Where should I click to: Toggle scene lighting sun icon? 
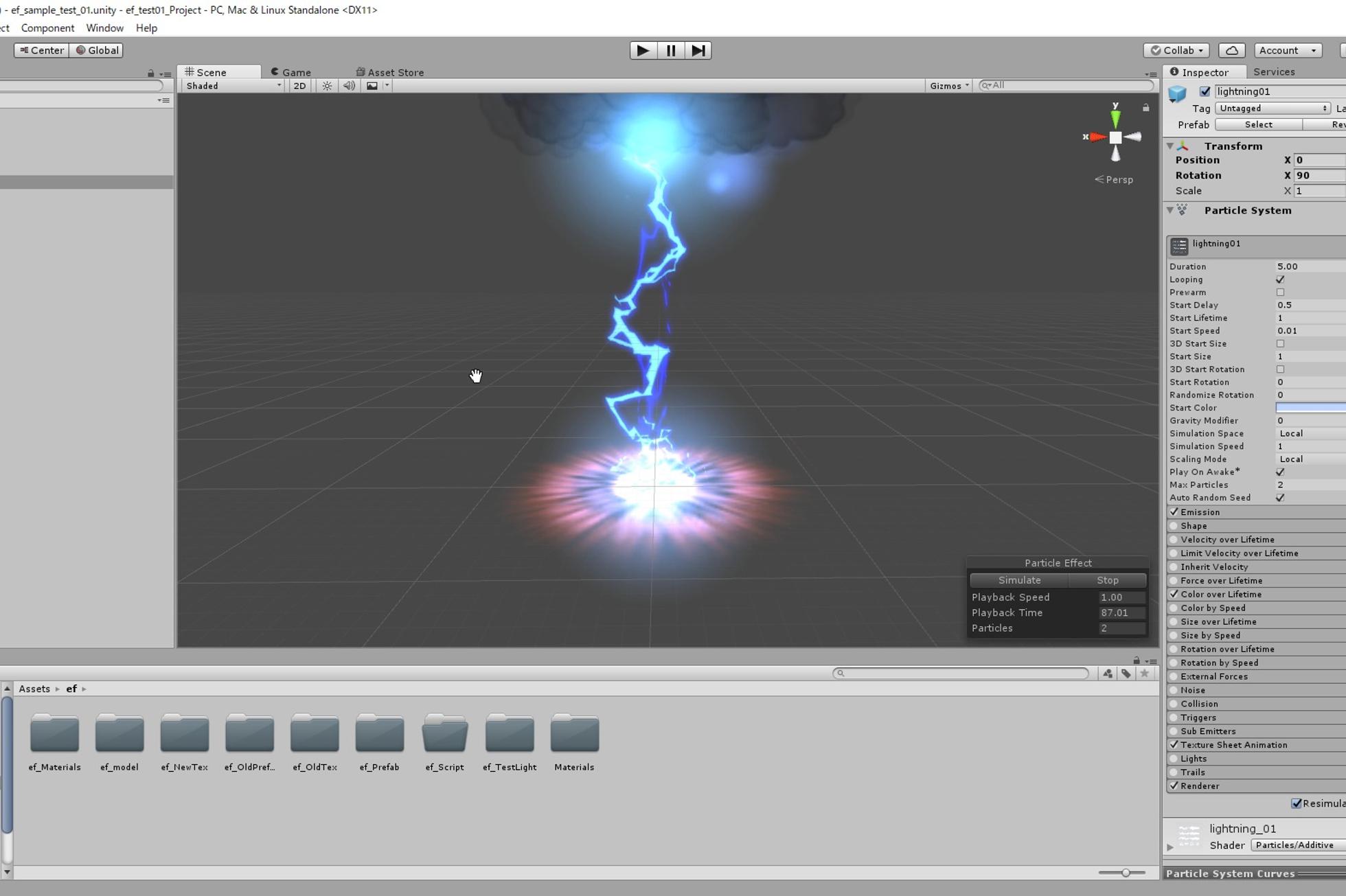327,86
